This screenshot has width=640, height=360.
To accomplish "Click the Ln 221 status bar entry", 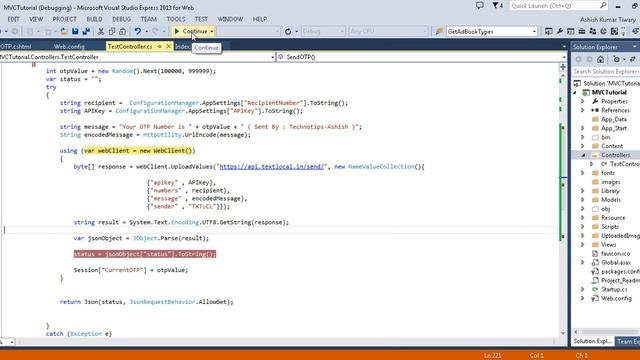I will tap(493, 356).
